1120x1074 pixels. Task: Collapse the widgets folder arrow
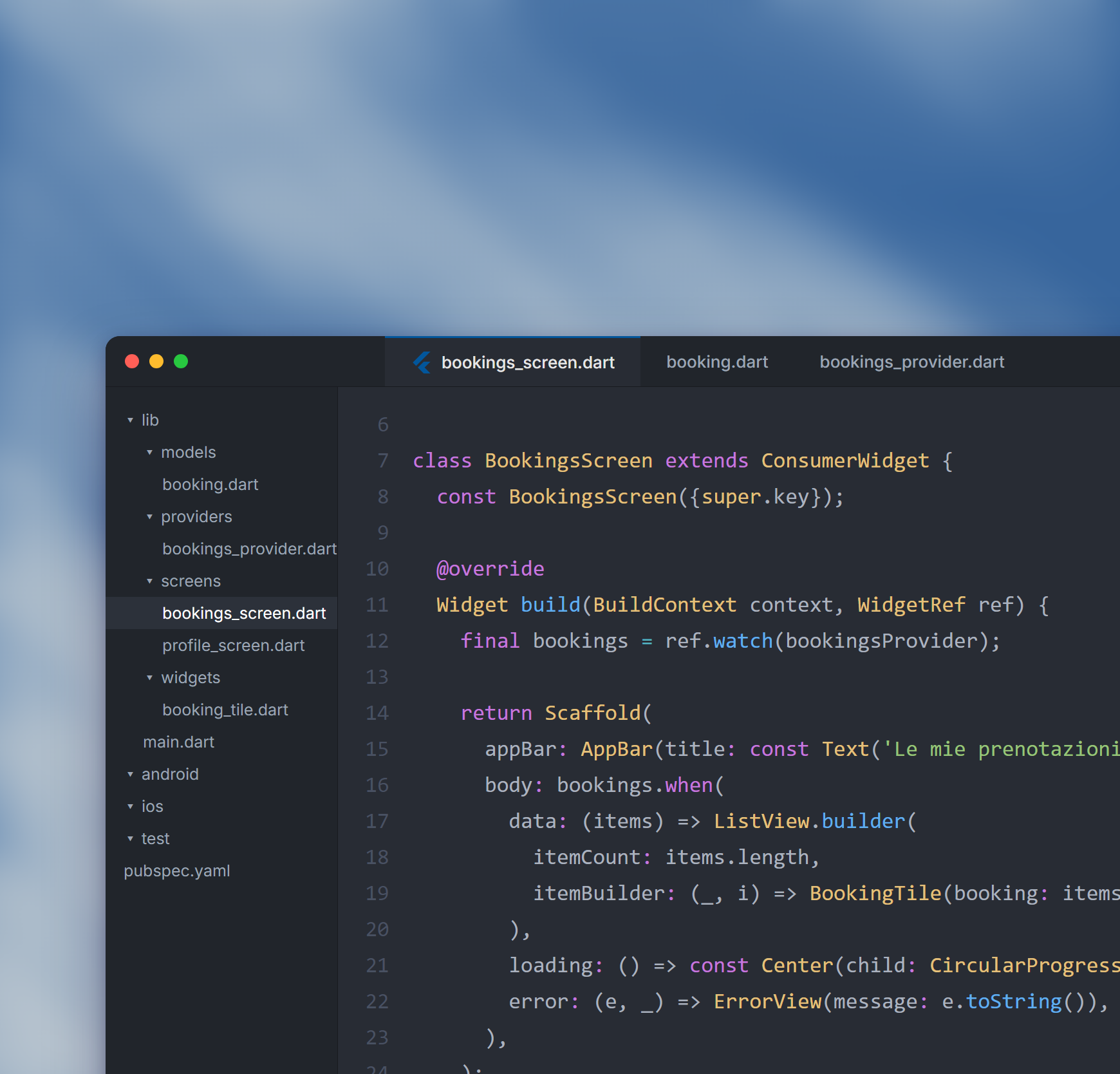pos(149,678)
